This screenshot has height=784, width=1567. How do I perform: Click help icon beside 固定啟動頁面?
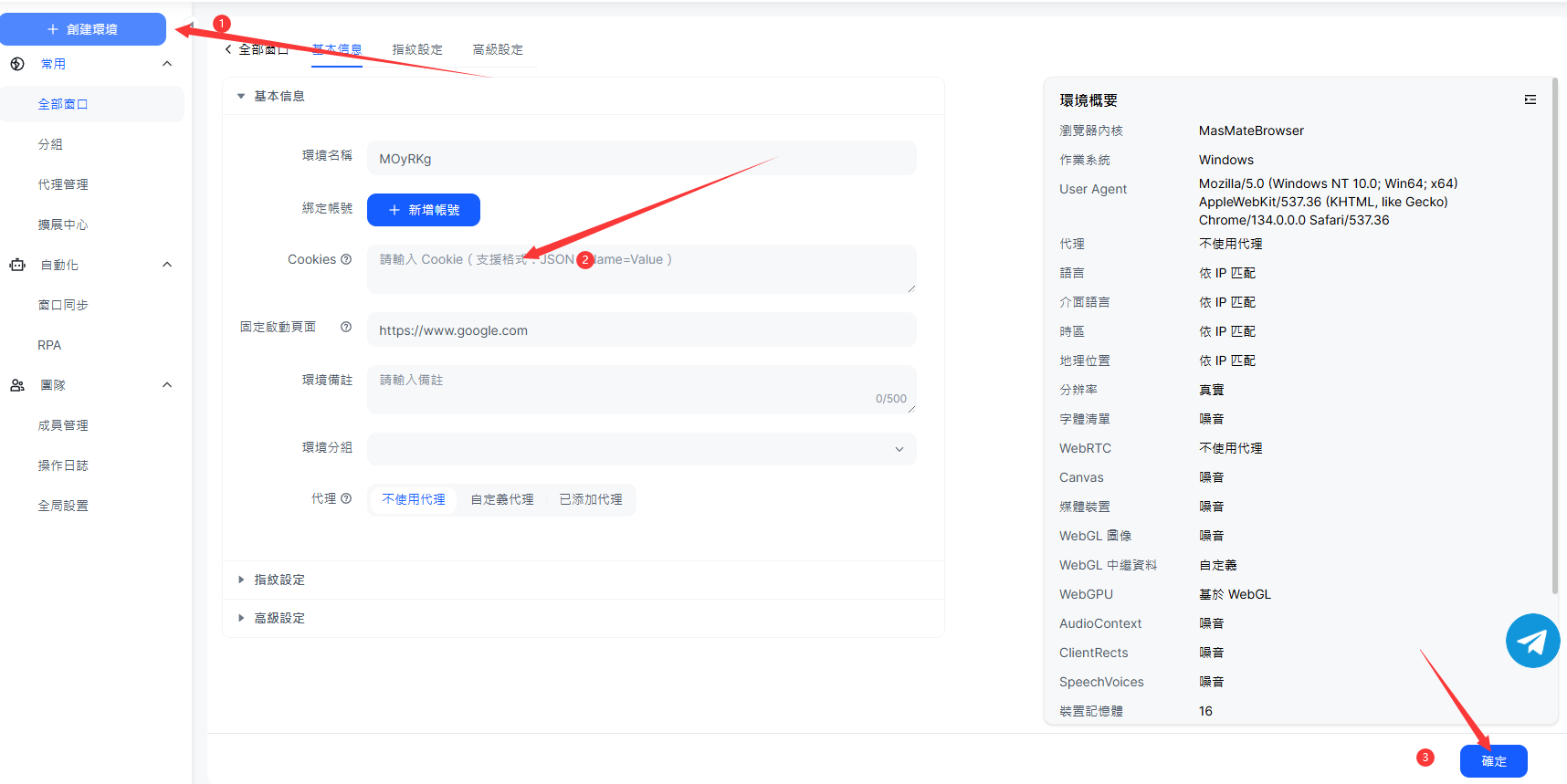(x=346, y=327)
